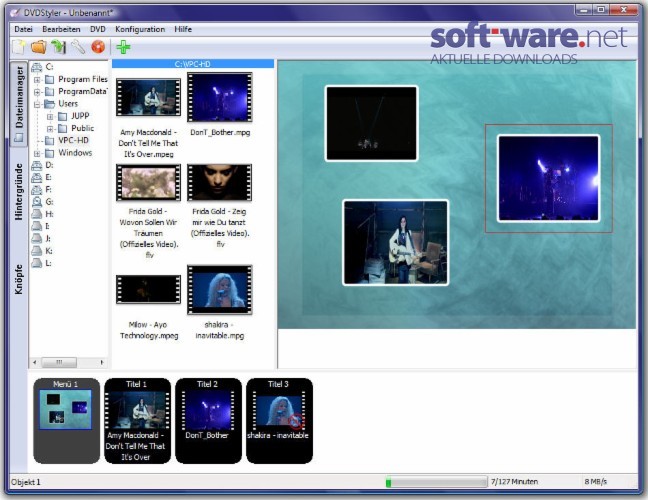Select the J: drive icon

[37, 238]
